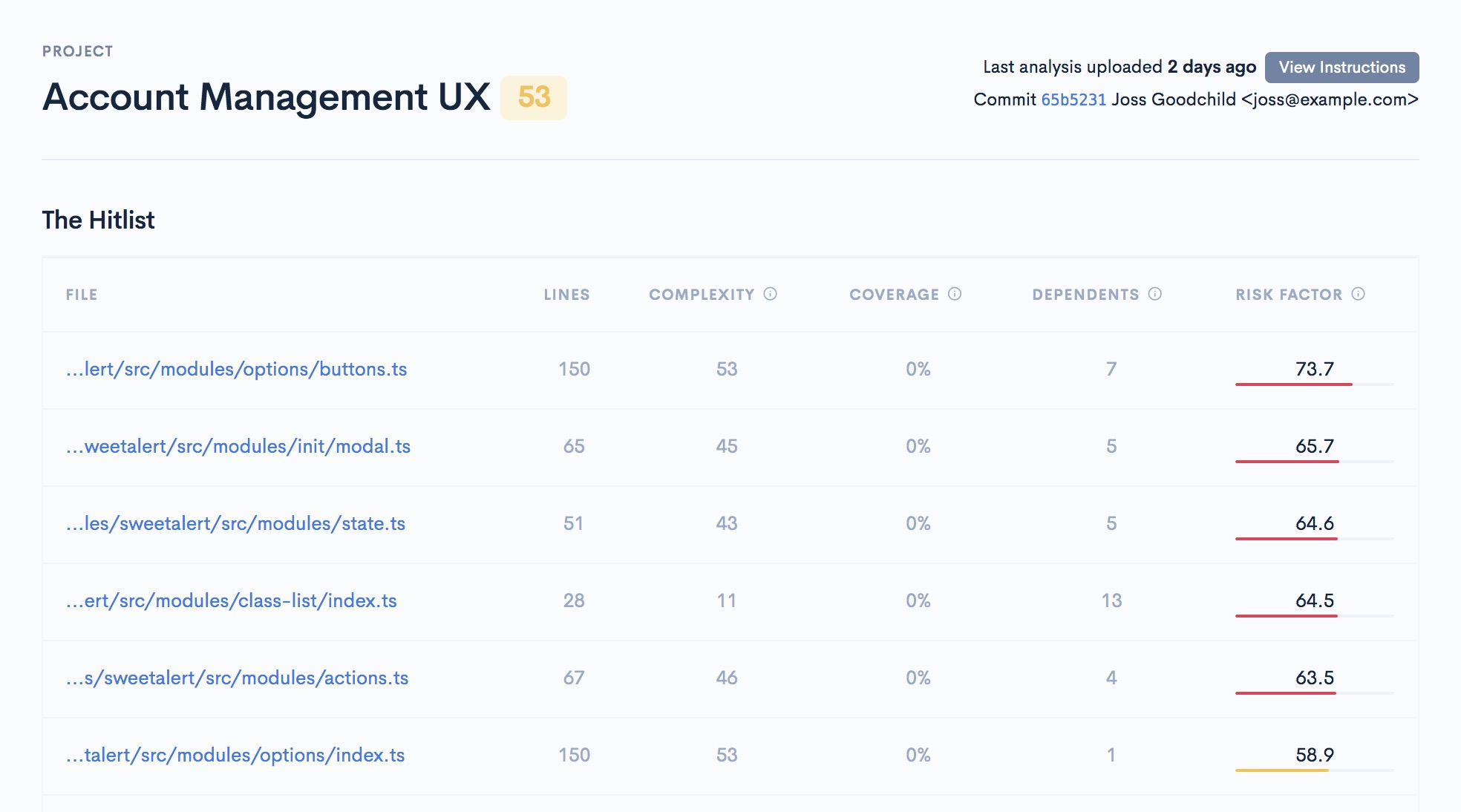The width and height of the screenshot is (1461, 812).
Task: Click the Dependents column info icon
Action: click(1154, 294)
